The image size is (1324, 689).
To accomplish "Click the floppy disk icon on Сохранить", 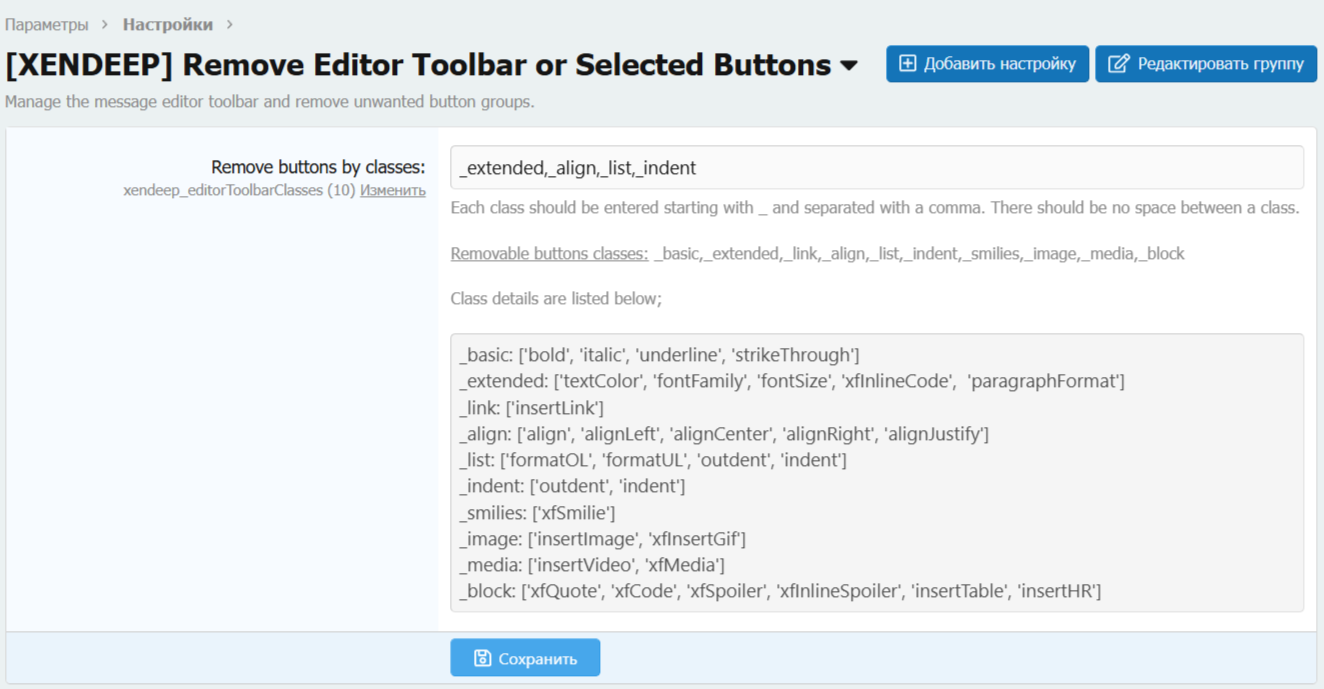I will (482, 658).
